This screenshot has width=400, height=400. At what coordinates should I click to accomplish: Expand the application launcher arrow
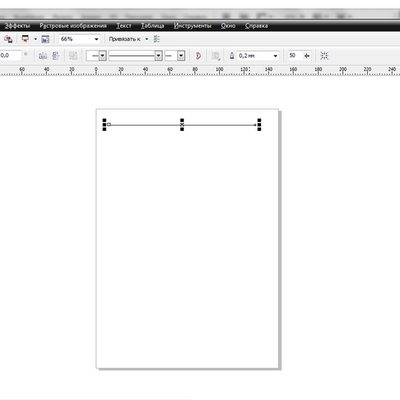pos(35,39)
